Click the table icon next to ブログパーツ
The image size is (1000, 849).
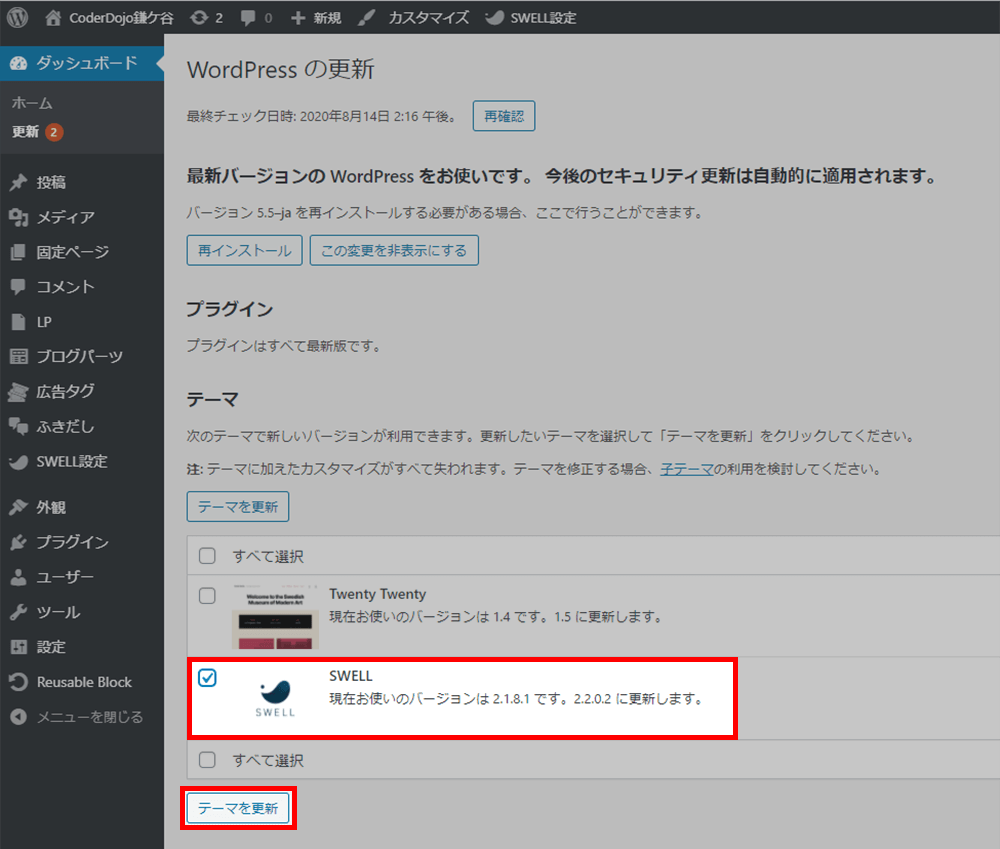click(x=18, y=356)
